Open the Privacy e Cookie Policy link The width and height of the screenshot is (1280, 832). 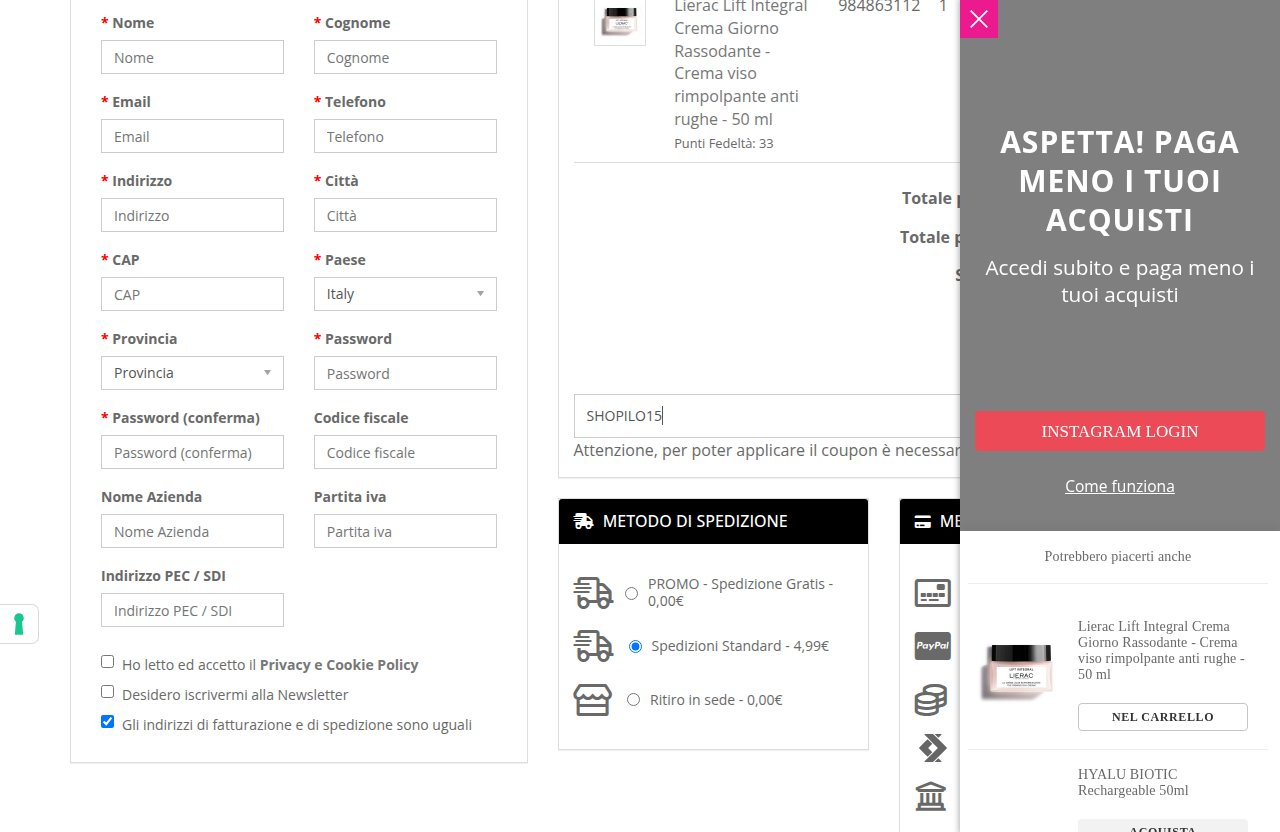click(x=339, y=665)
